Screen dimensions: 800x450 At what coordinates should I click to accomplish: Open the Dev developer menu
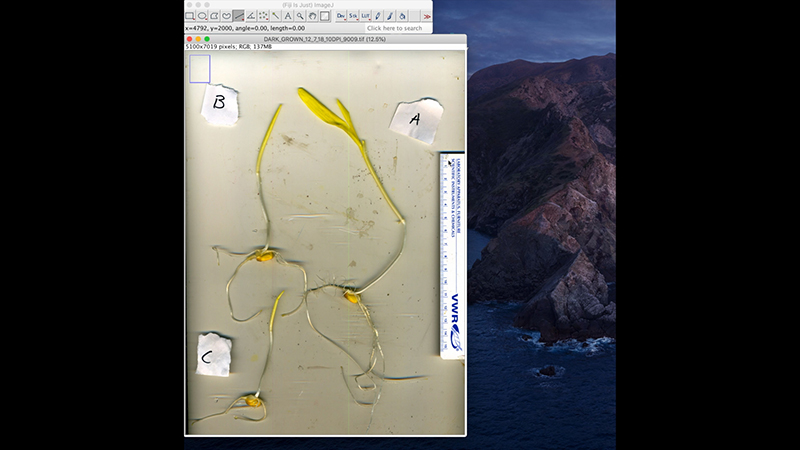click(341, 16)
